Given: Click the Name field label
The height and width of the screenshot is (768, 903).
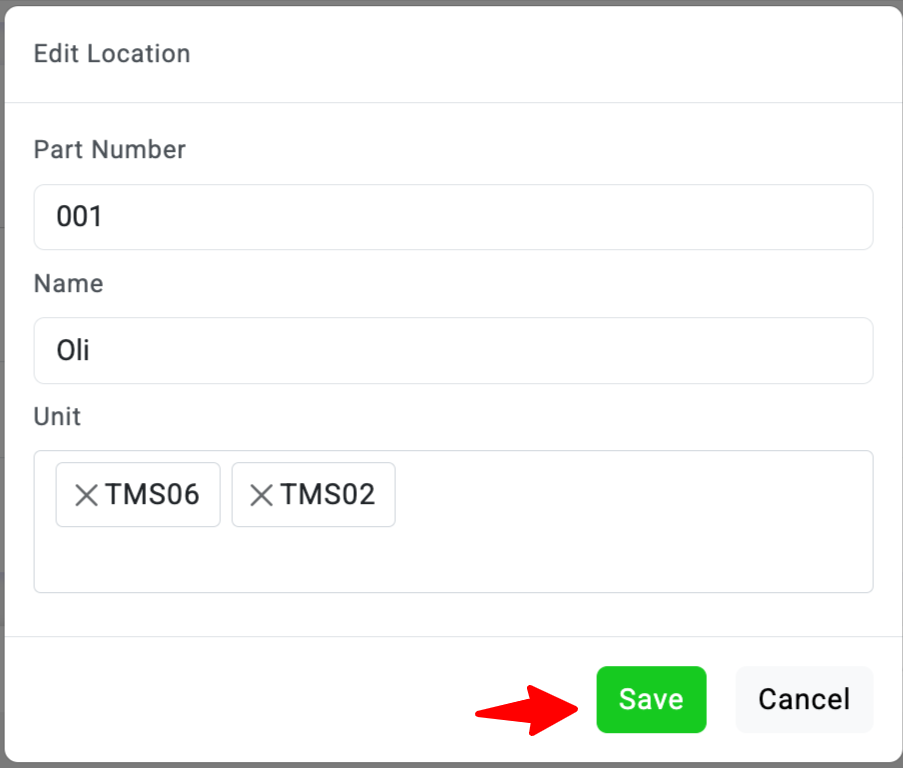Looking at the screenshot, I should point(69,284).
